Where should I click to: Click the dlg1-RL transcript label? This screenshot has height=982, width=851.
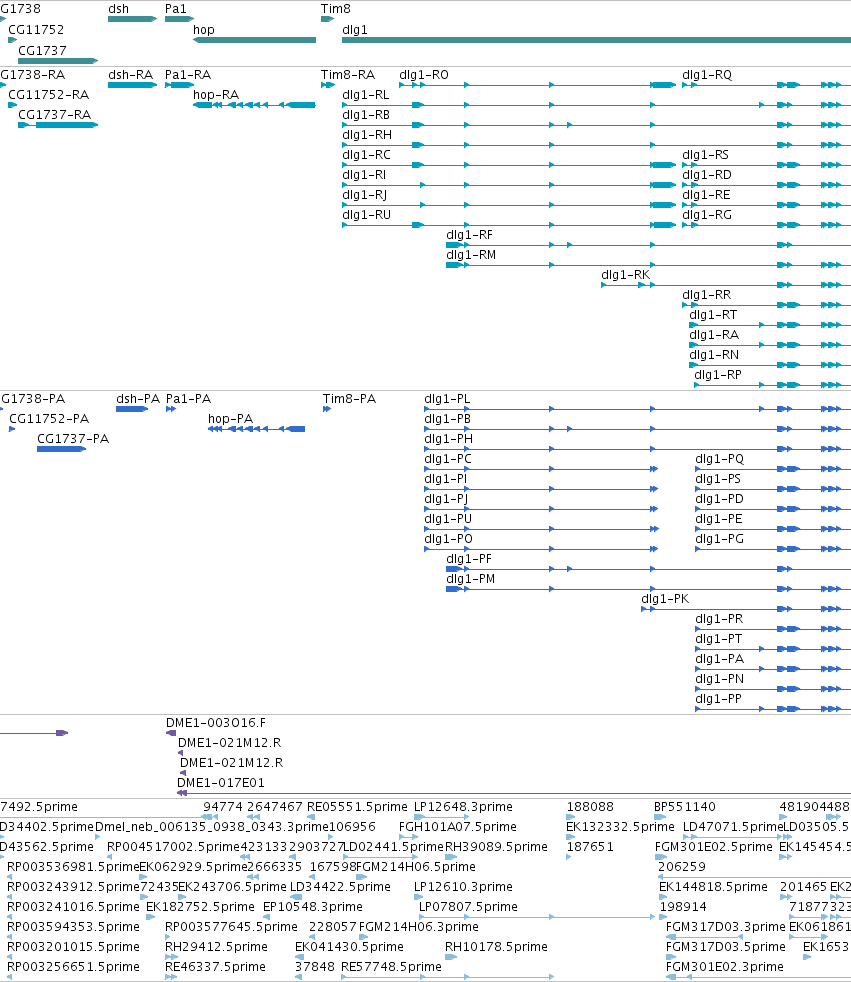366,95
